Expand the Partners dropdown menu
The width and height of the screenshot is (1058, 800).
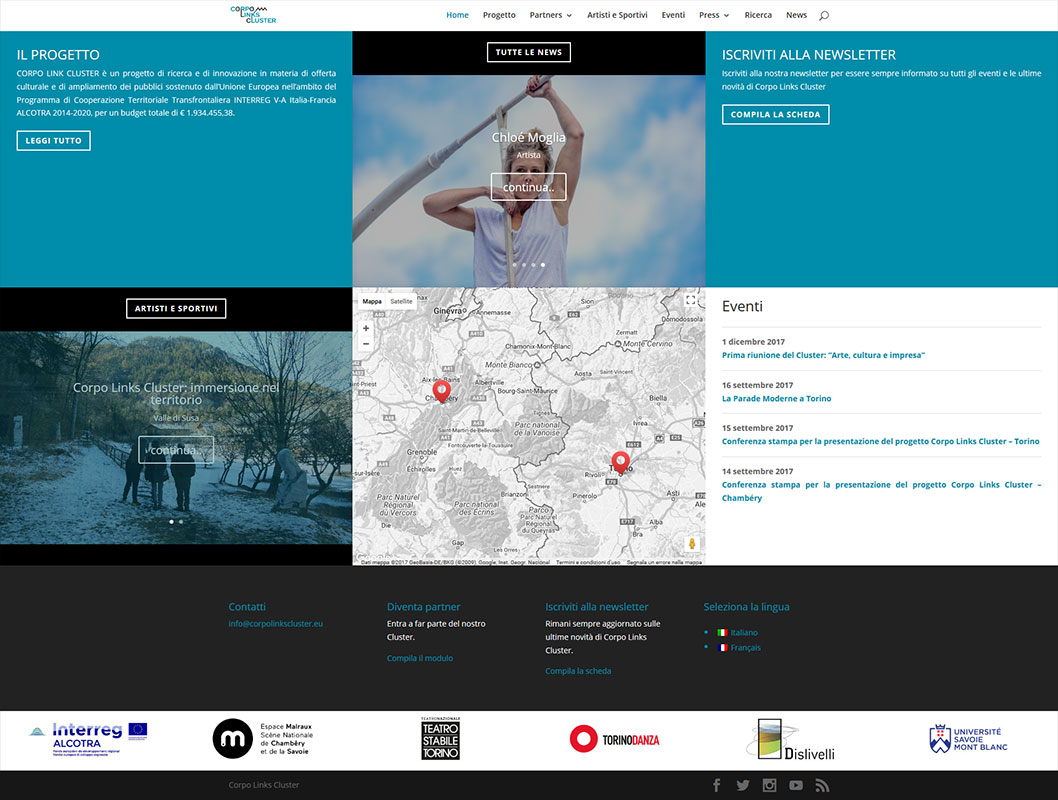[x=551, y=15]
